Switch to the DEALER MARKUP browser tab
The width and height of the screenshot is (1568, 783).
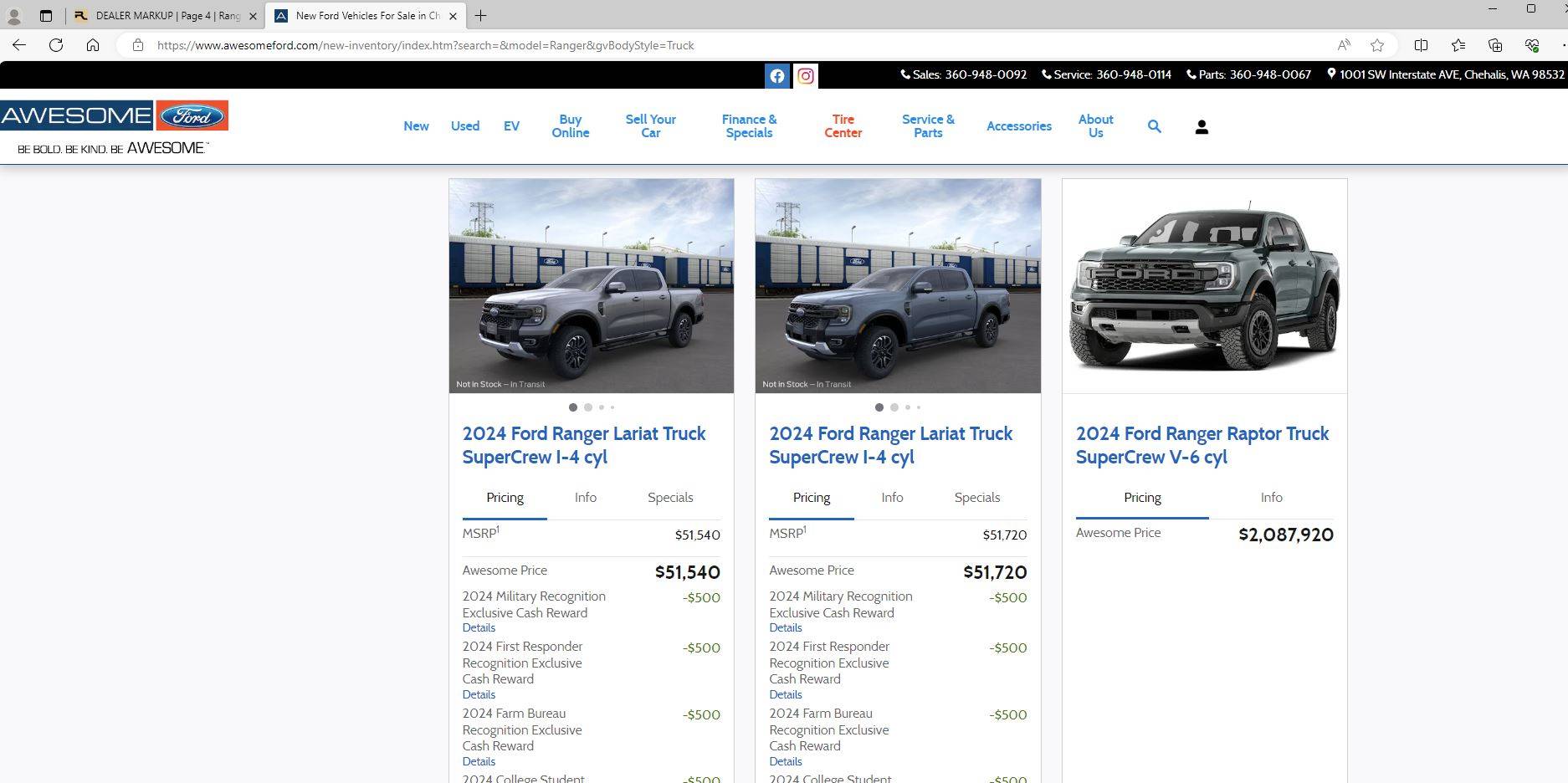(166, 16)
